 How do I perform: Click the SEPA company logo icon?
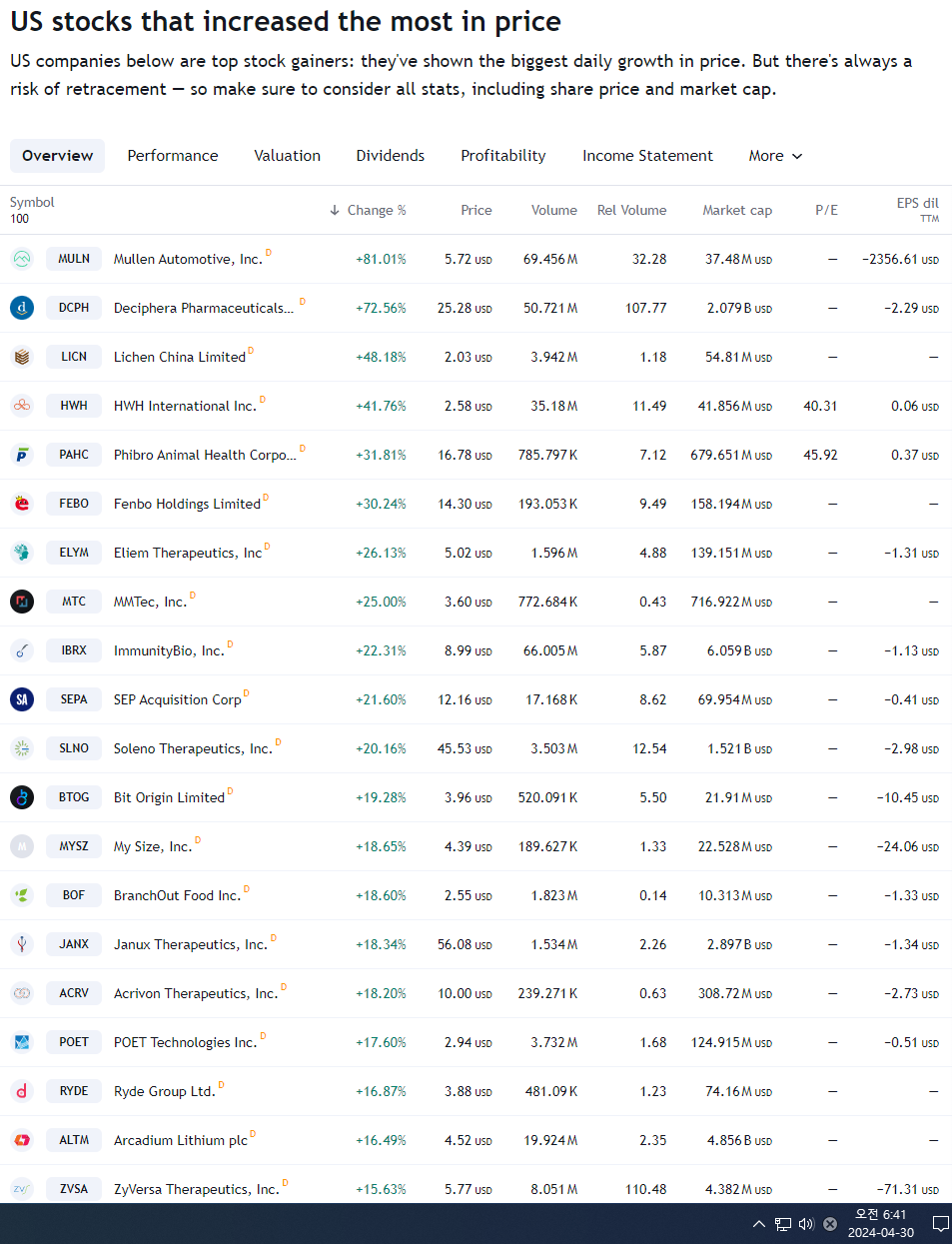pyautogui.click(x=22, y=699)
